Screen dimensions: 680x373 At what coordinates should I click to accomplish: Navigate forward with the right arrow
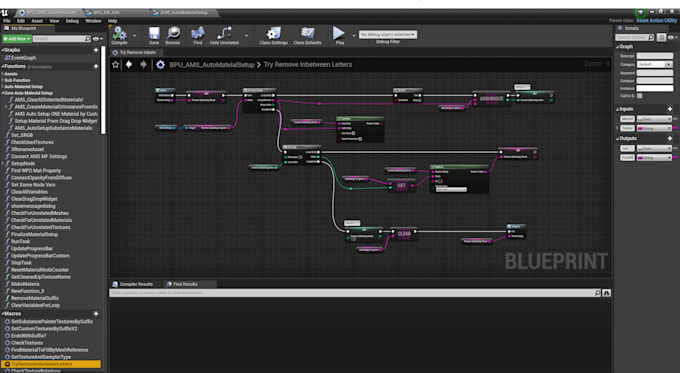(143, 65)
